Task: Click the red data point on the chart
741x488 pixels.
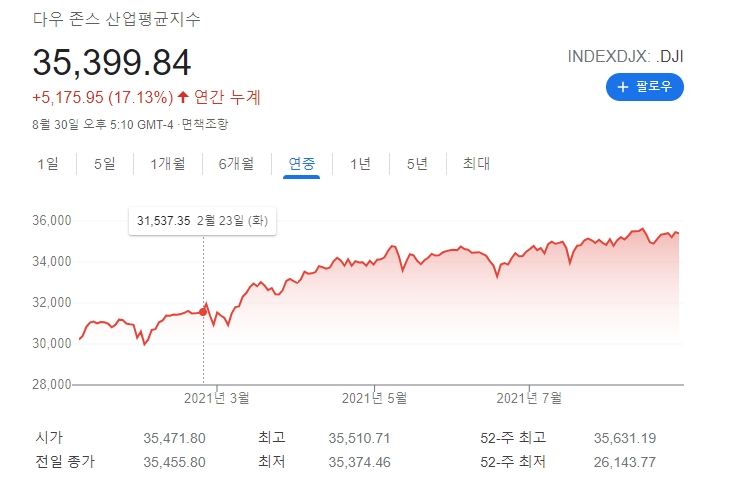Action: (203, 312)
